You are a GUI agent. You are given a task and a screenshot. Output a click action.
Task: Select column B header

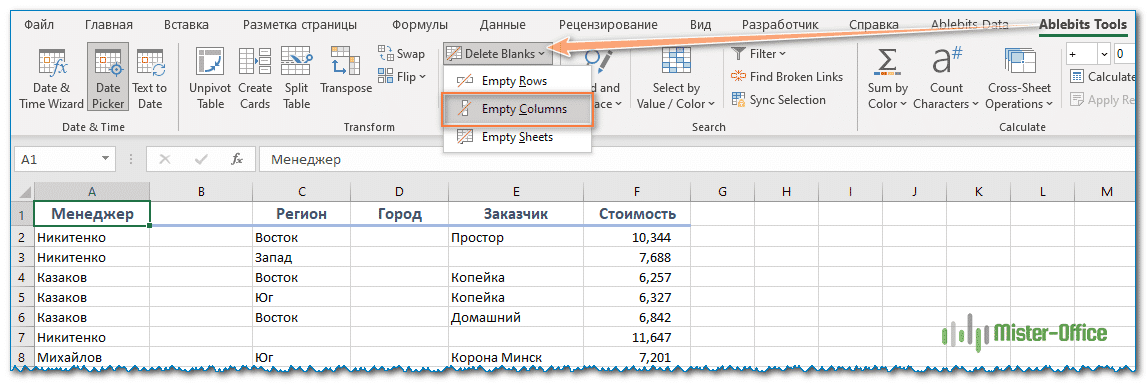tap(201, 192)
